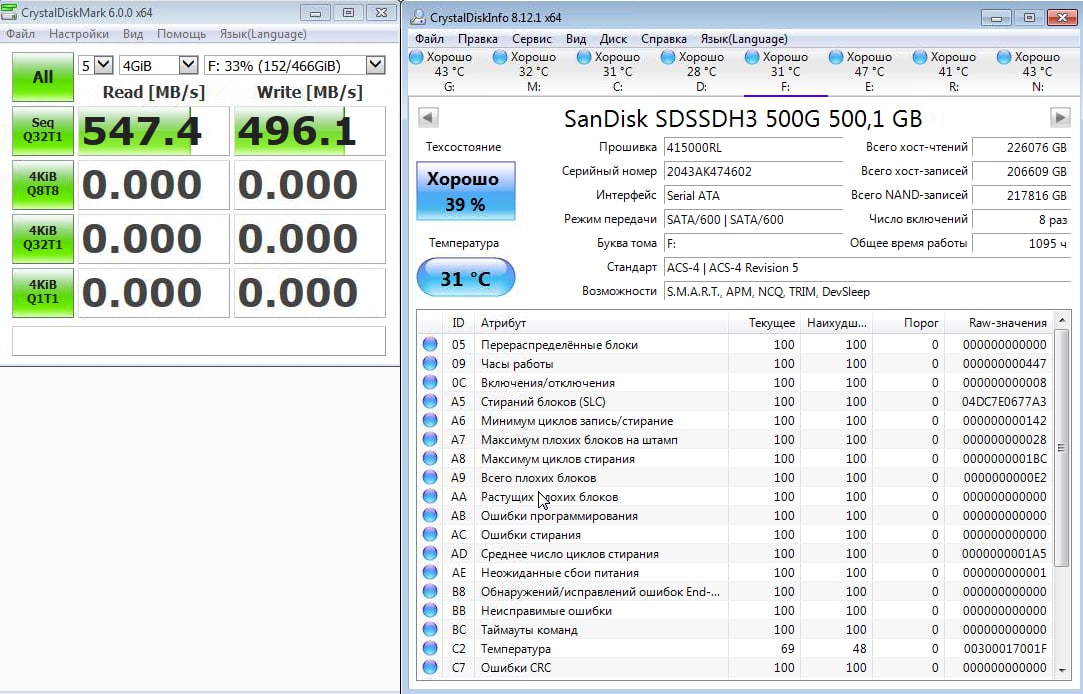Click the Хорошо 39 % health status button

(x=466, y=191)
